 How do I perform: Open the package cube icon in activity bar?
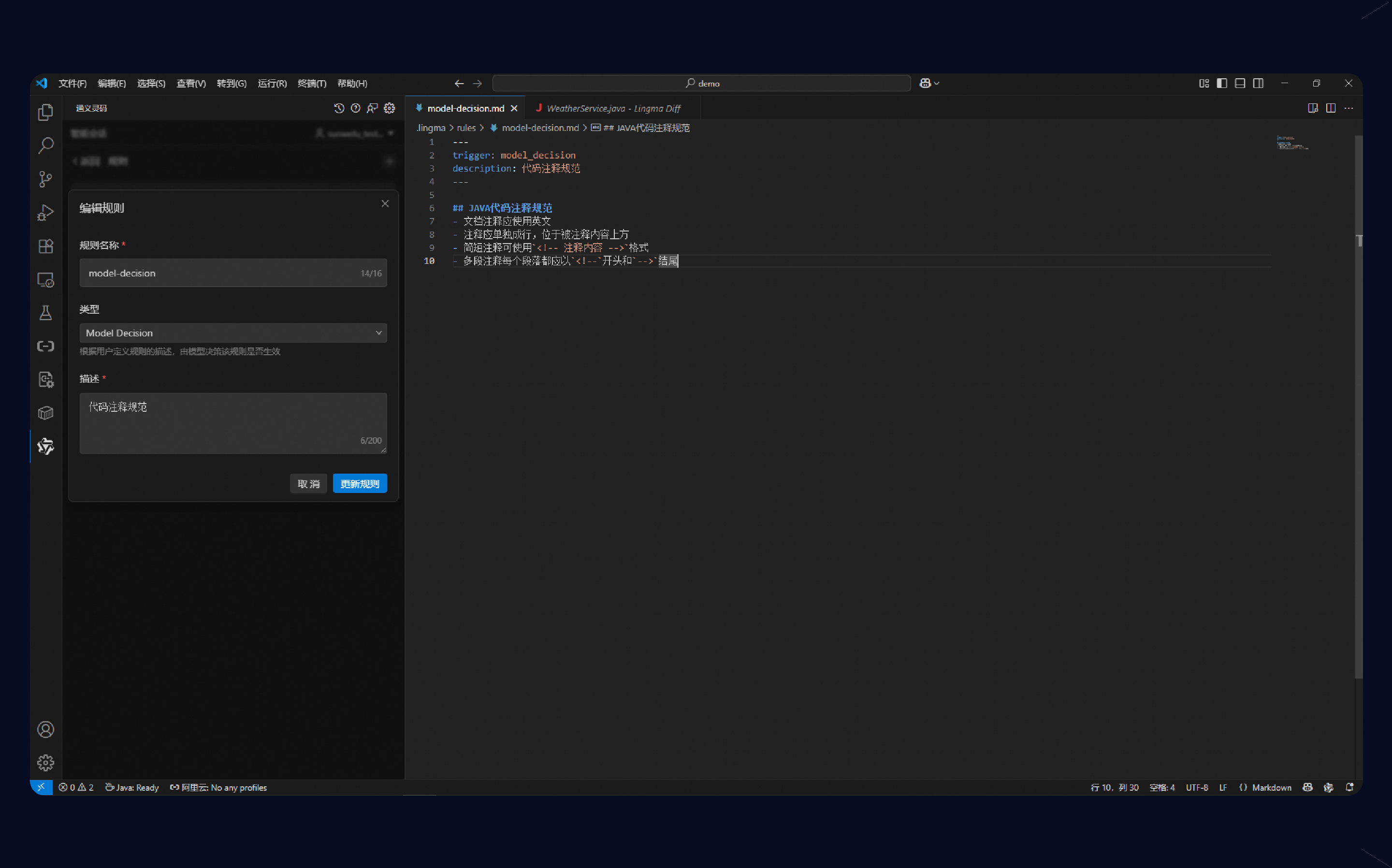tap(45, 413)
